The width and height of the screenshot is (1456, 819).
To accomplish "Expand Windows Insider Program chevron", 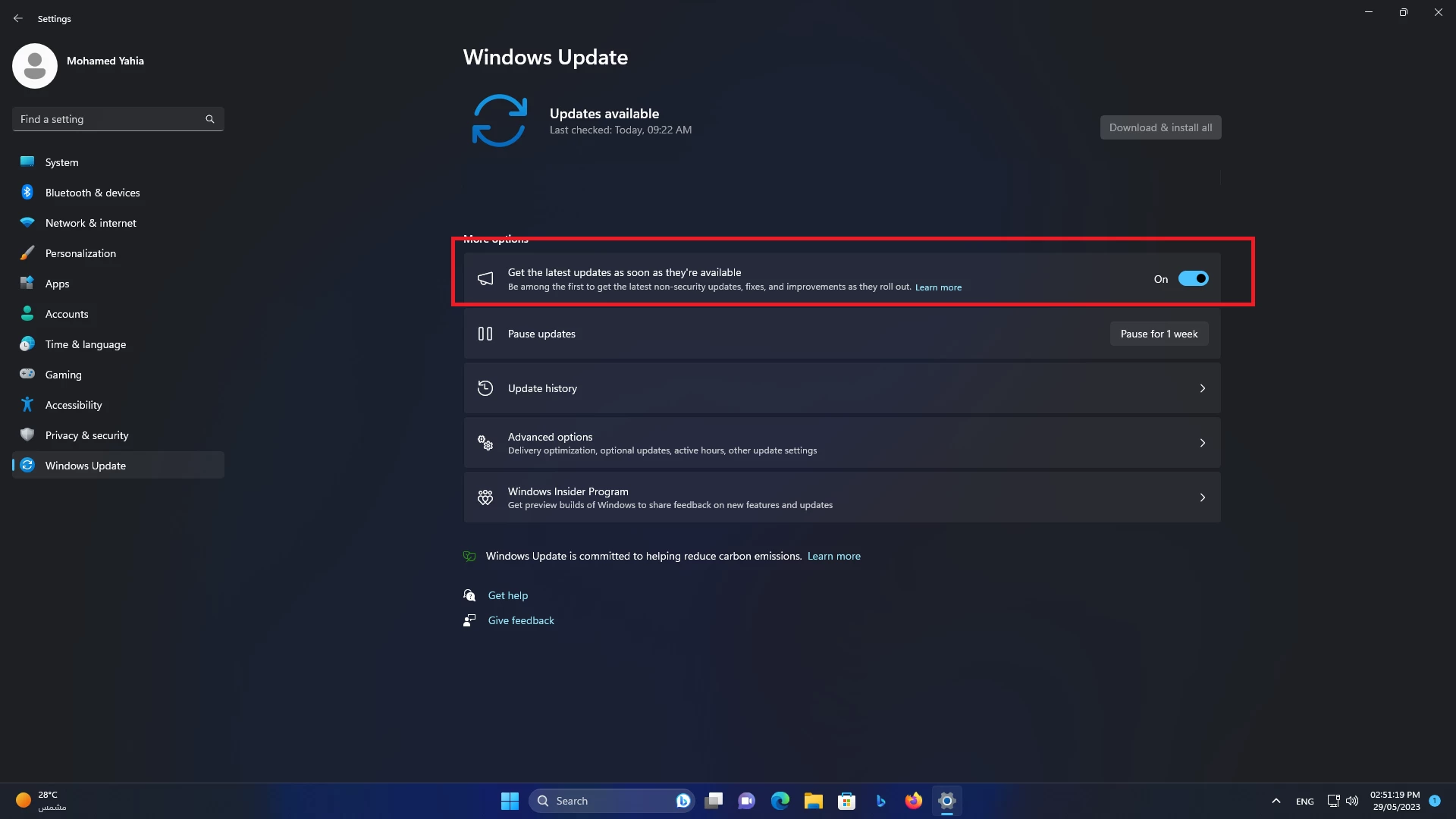I will tap(1203, 497).
